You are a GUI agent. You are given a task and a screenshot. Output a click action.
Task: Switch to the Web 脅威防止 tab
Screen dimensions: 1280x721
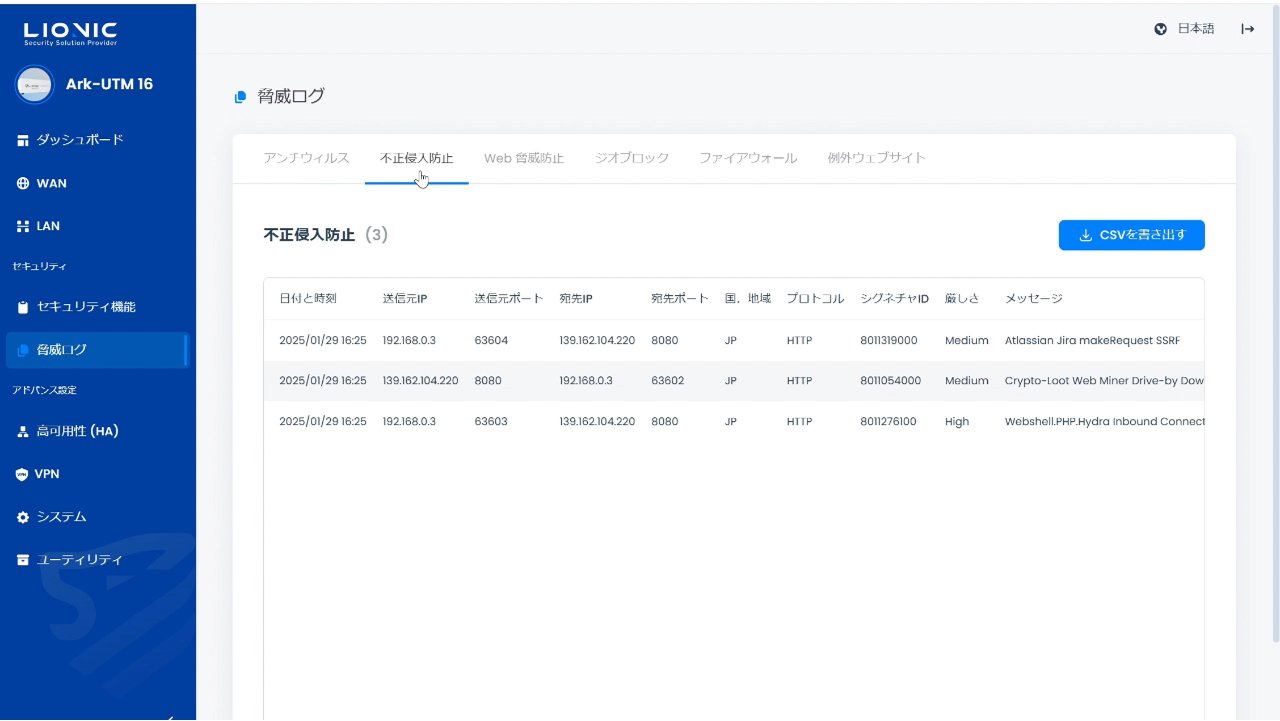pyautogui.click(x=524, y=158)
